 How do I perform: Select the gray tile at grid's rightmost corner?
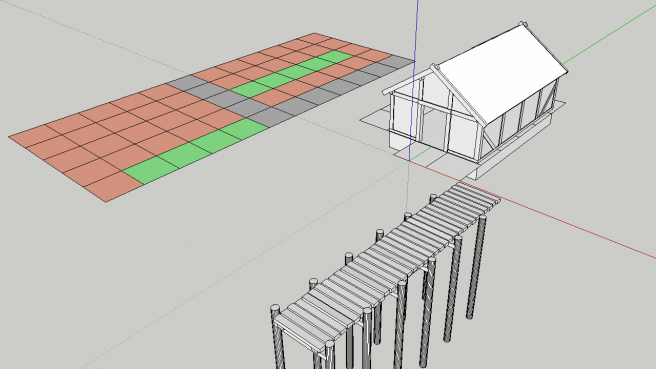[x=396, y=62]
